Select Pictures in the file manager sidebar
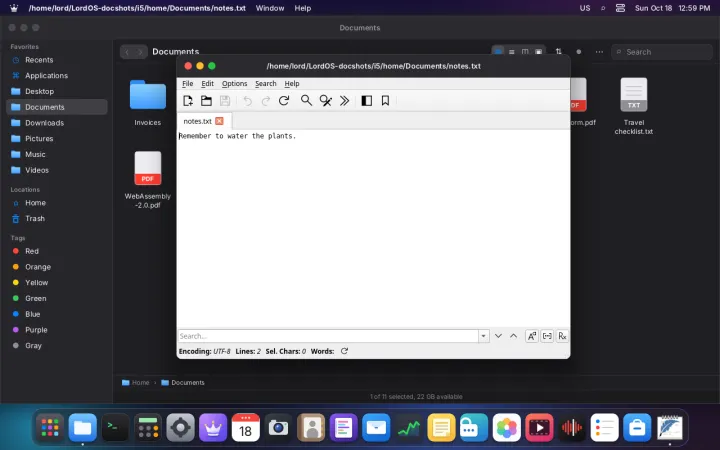This screenshot has width=720, height=450. tap(57, 138)
